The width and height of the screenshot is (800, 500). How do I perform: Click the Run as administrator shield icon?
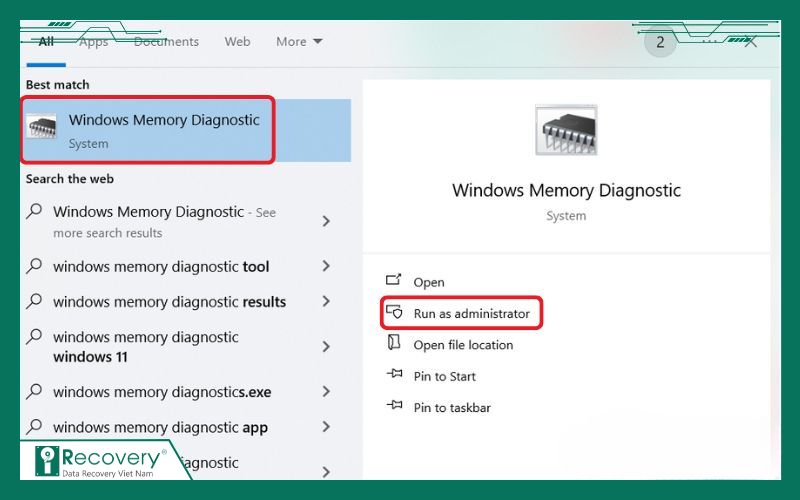tap(394, 311)
